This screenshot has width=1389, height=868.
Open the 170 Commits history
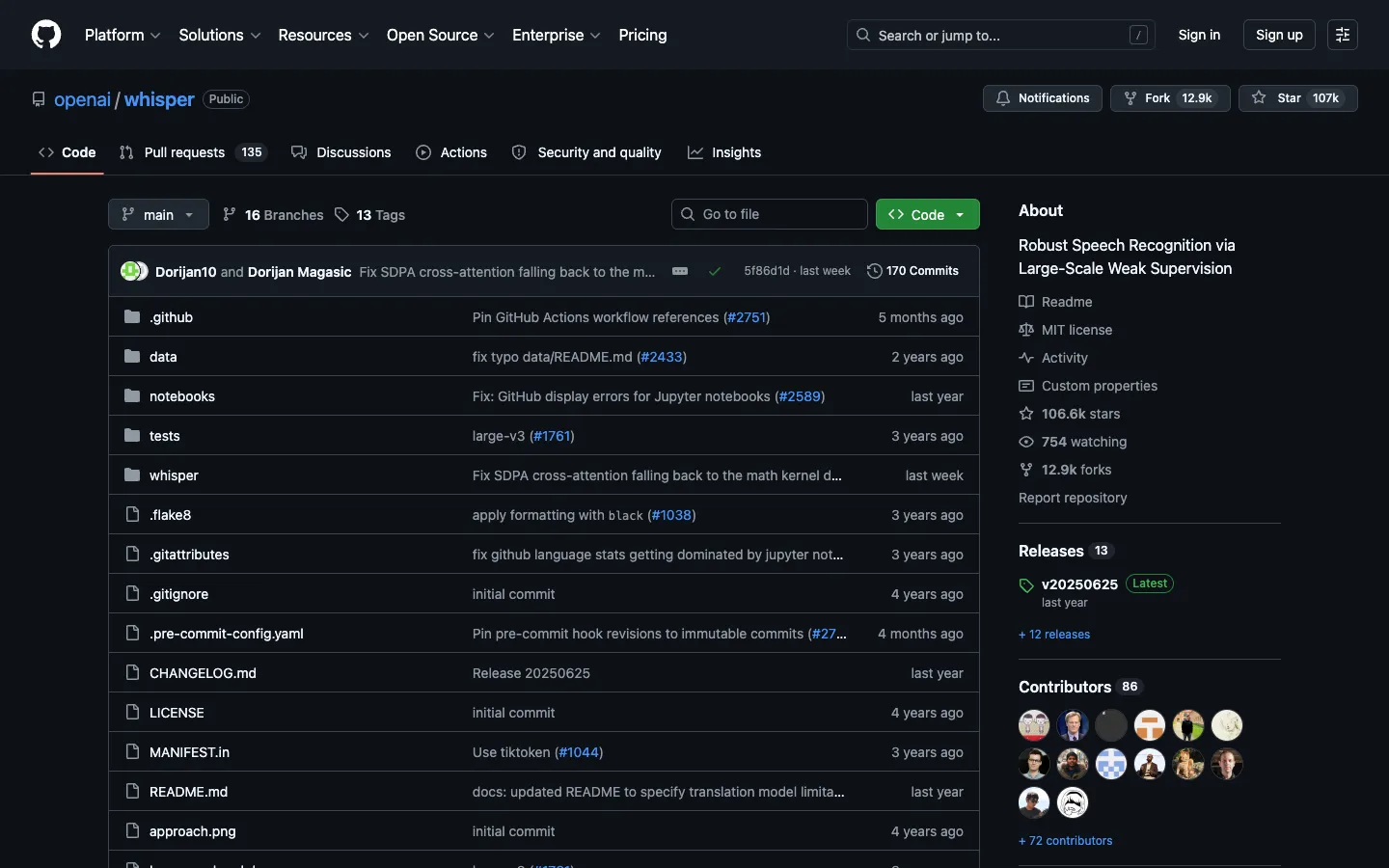[x=912, y=271]
